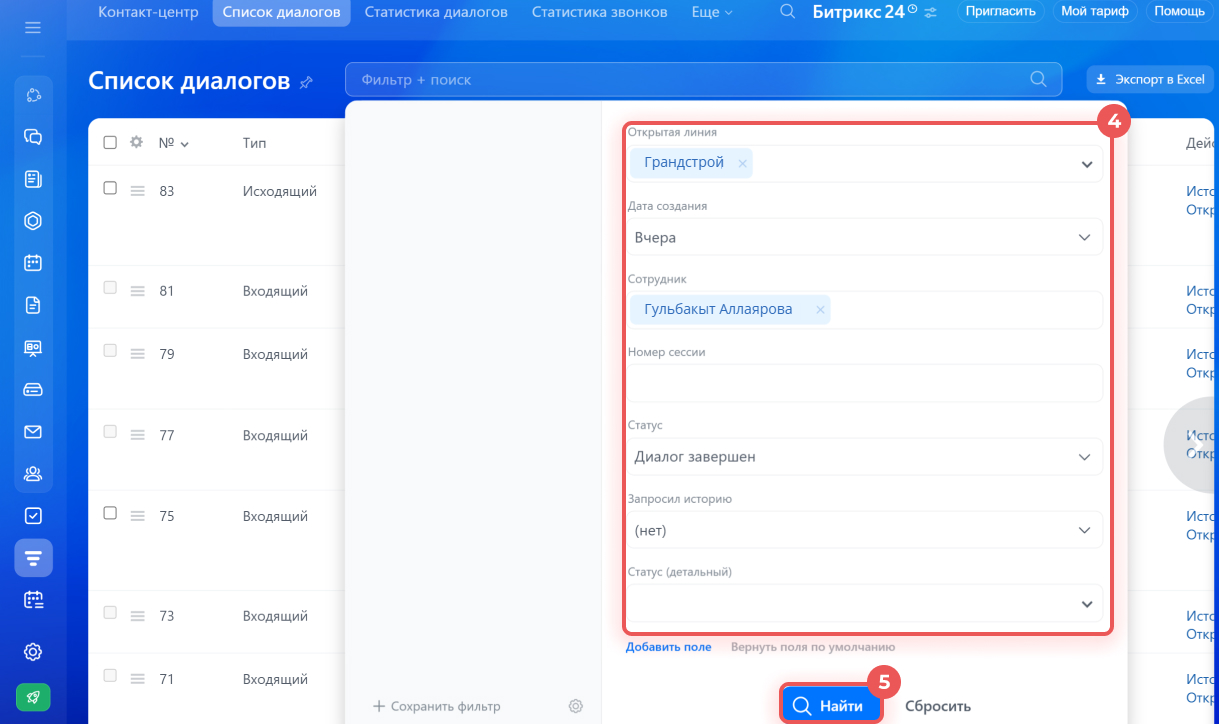Click Сохранить фильтр to save filter

pyautogui.click(x=436, y=706)
